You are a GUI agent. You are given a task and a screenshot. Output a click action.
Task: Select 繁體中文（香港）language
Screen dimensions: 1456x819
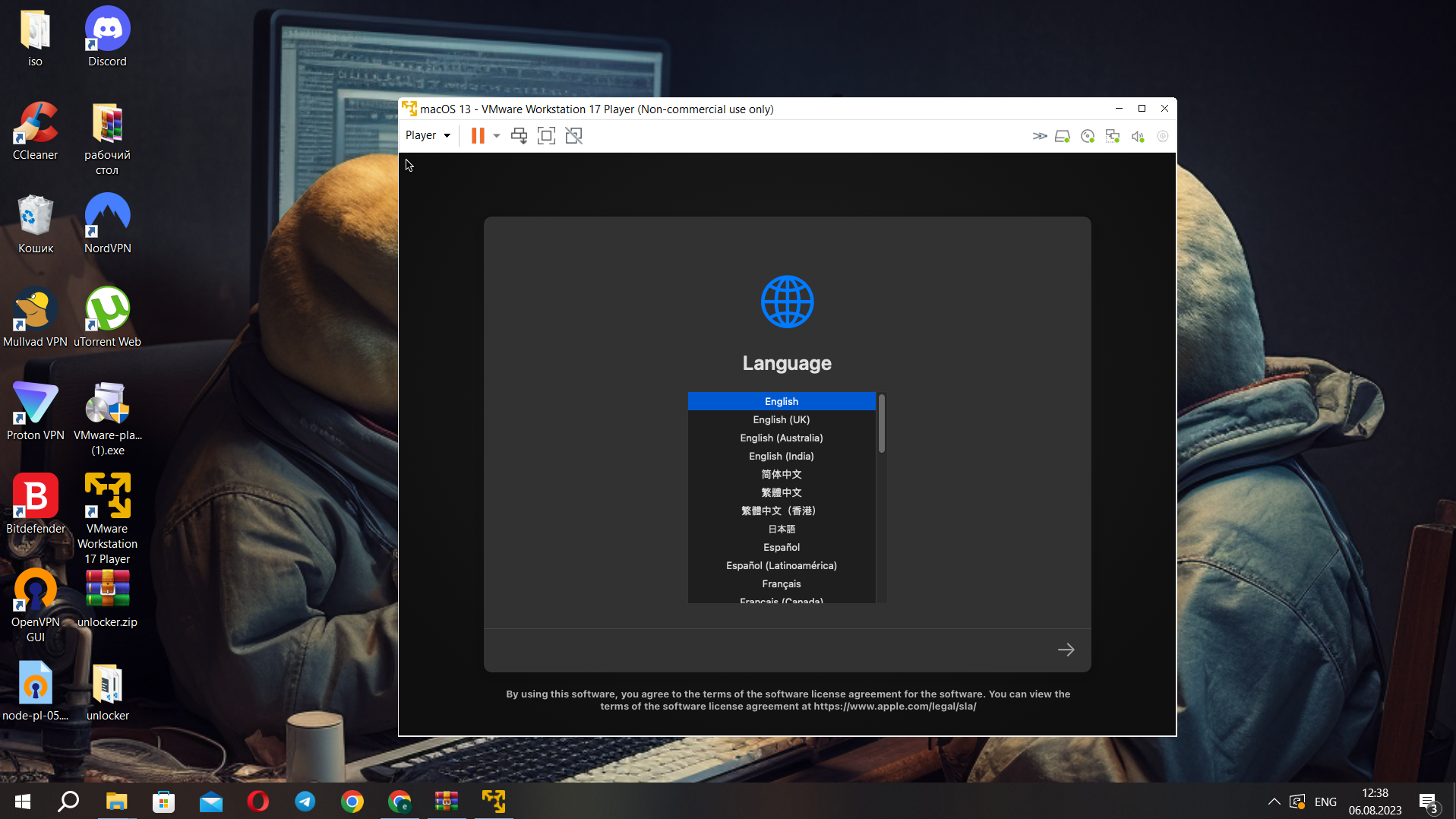[x=782, y=511]
